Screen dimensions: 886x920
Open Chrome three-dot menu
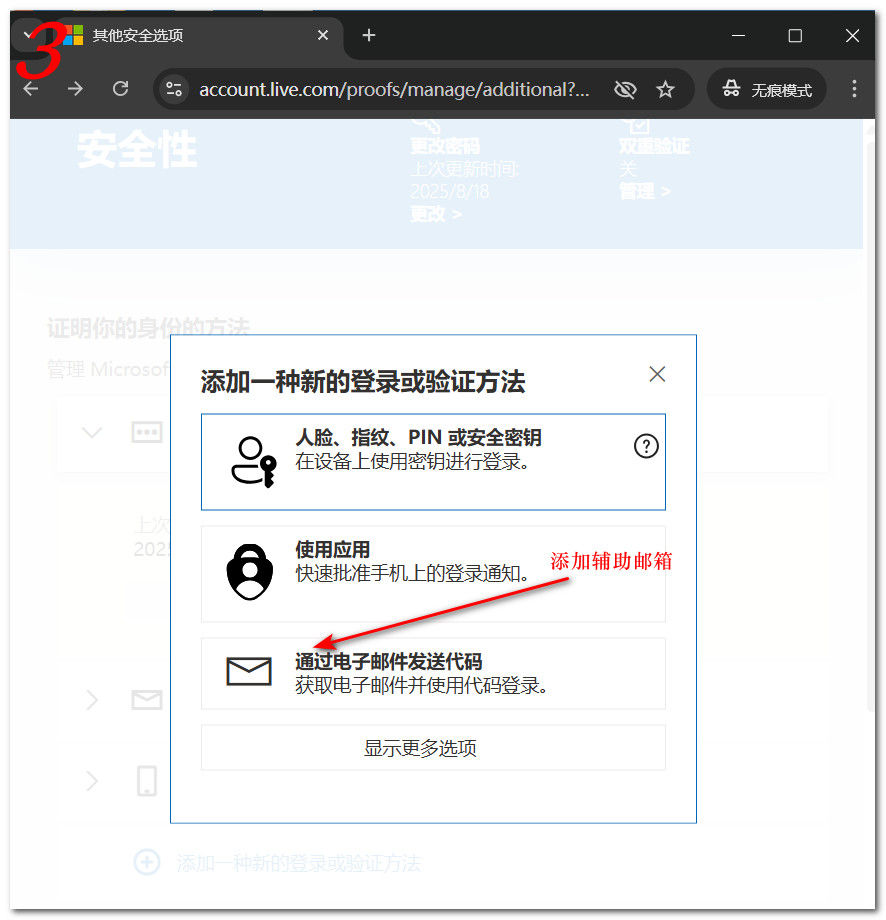(854, 89)
